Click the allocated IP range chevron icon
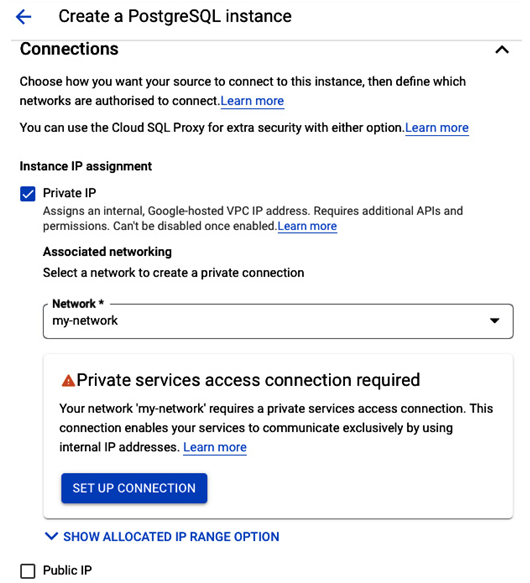Image resolution: width=530 pixels, height=583 pixels. [x=51, y=537]
